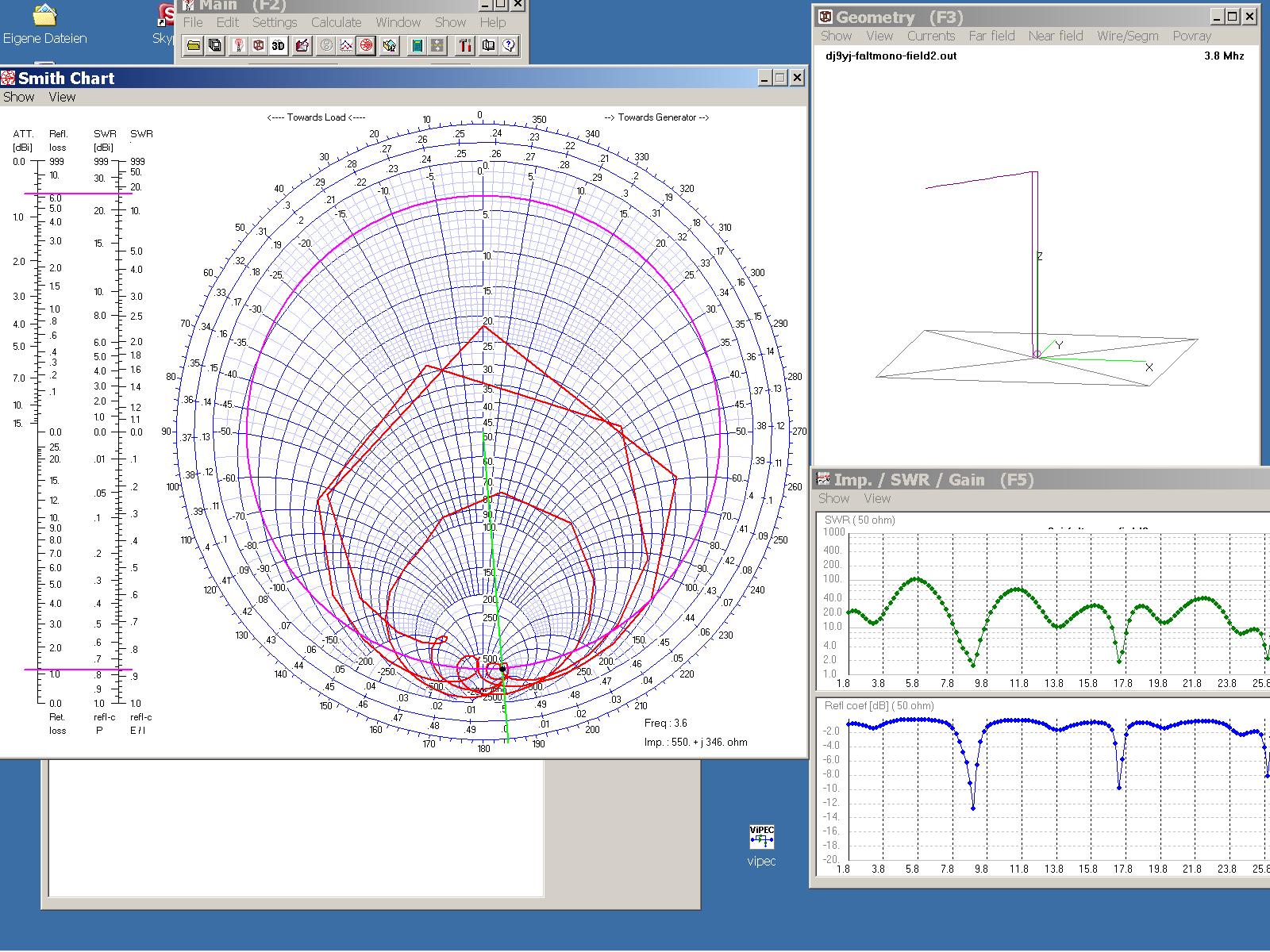Open Calculate menu in Main window

click(336, 22)
